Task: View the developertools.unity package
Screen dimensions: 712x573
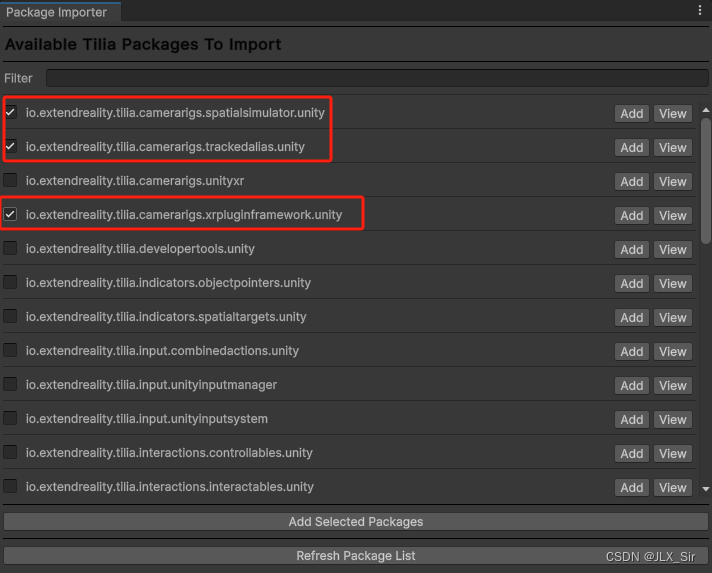Action: [x=672, y=250]
